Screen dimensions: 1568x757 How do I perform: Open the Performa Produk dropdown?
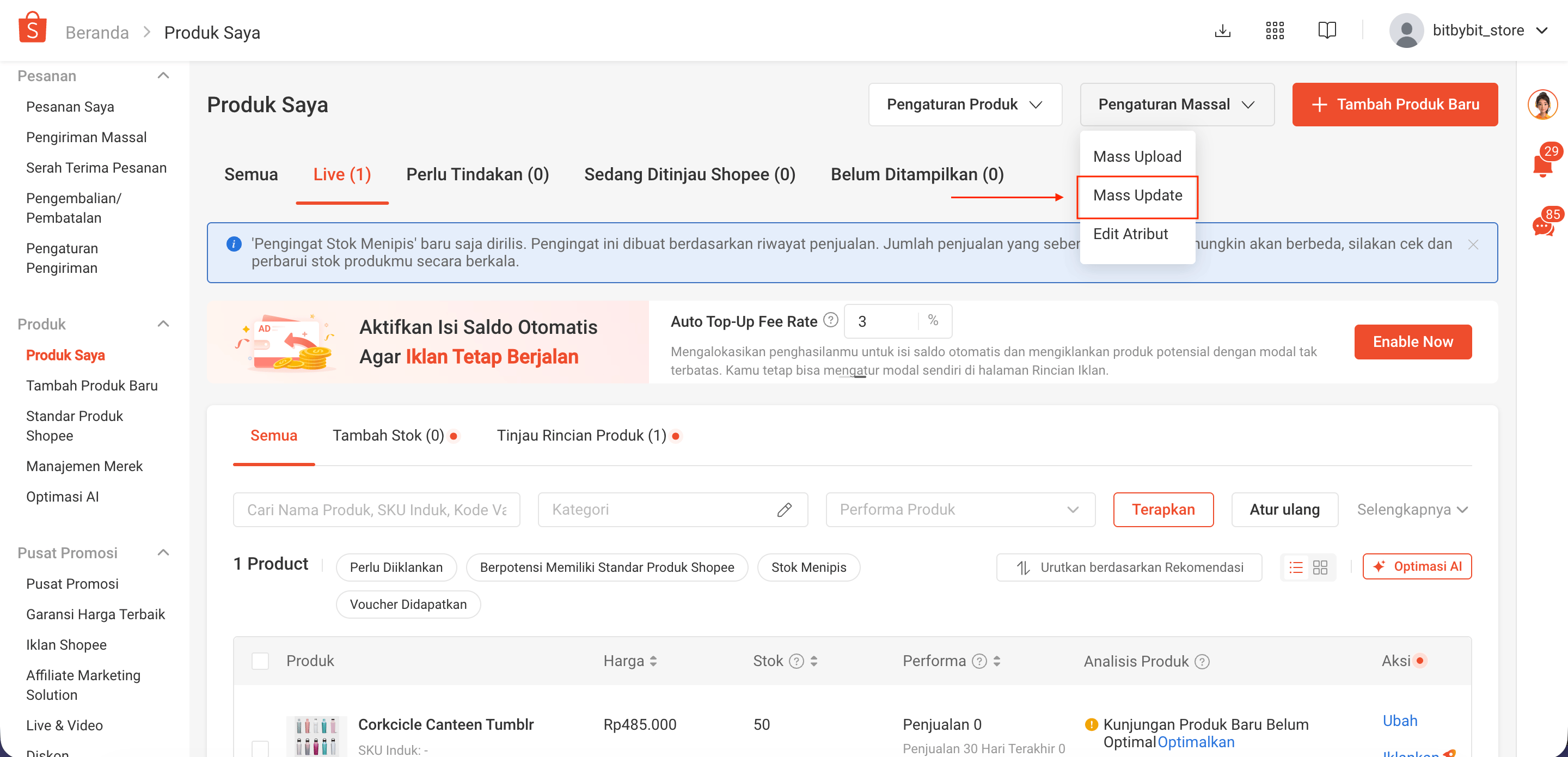point(960,510)
